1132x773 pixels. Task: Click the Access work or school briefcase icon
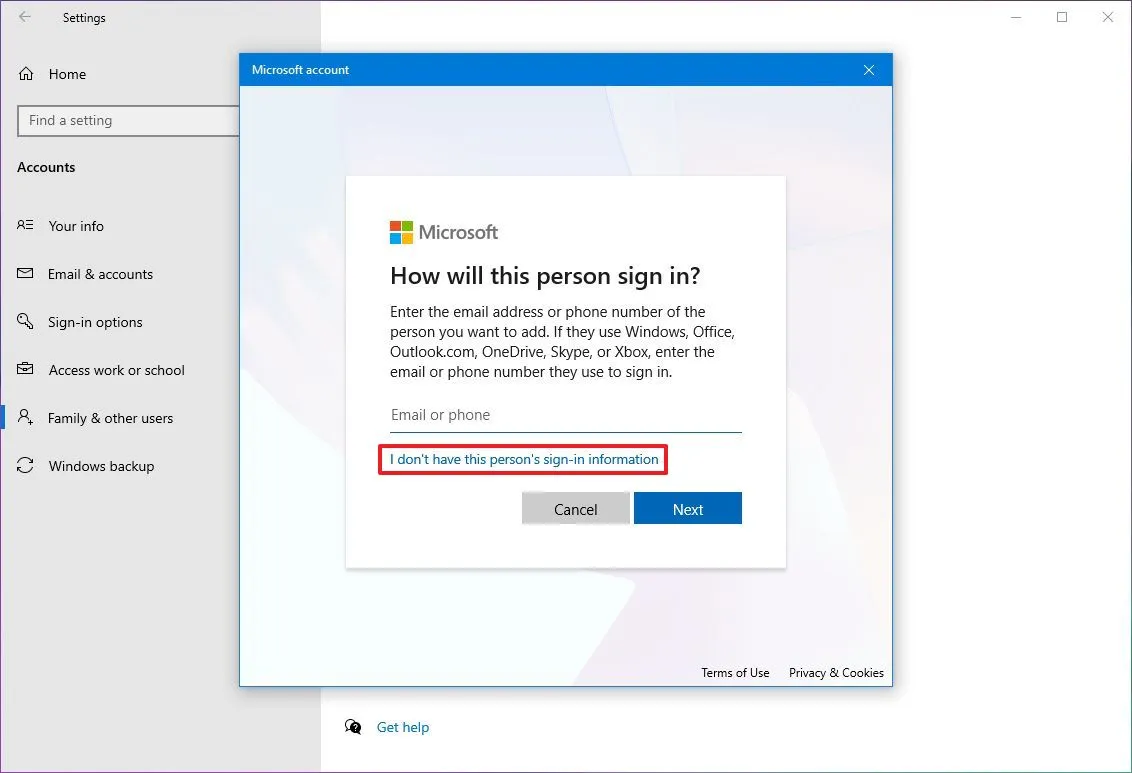23,370
